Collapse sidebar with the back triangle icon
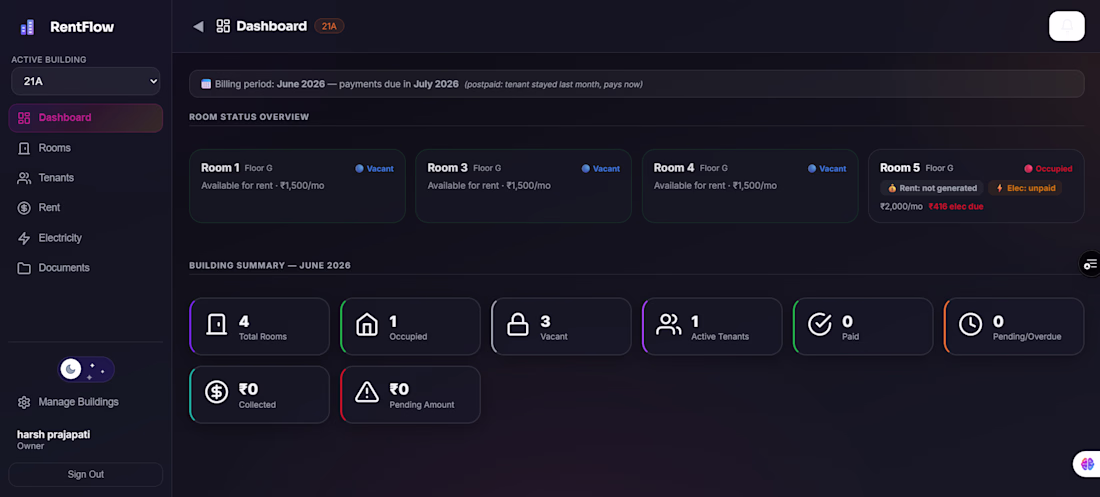 (198, 27)
